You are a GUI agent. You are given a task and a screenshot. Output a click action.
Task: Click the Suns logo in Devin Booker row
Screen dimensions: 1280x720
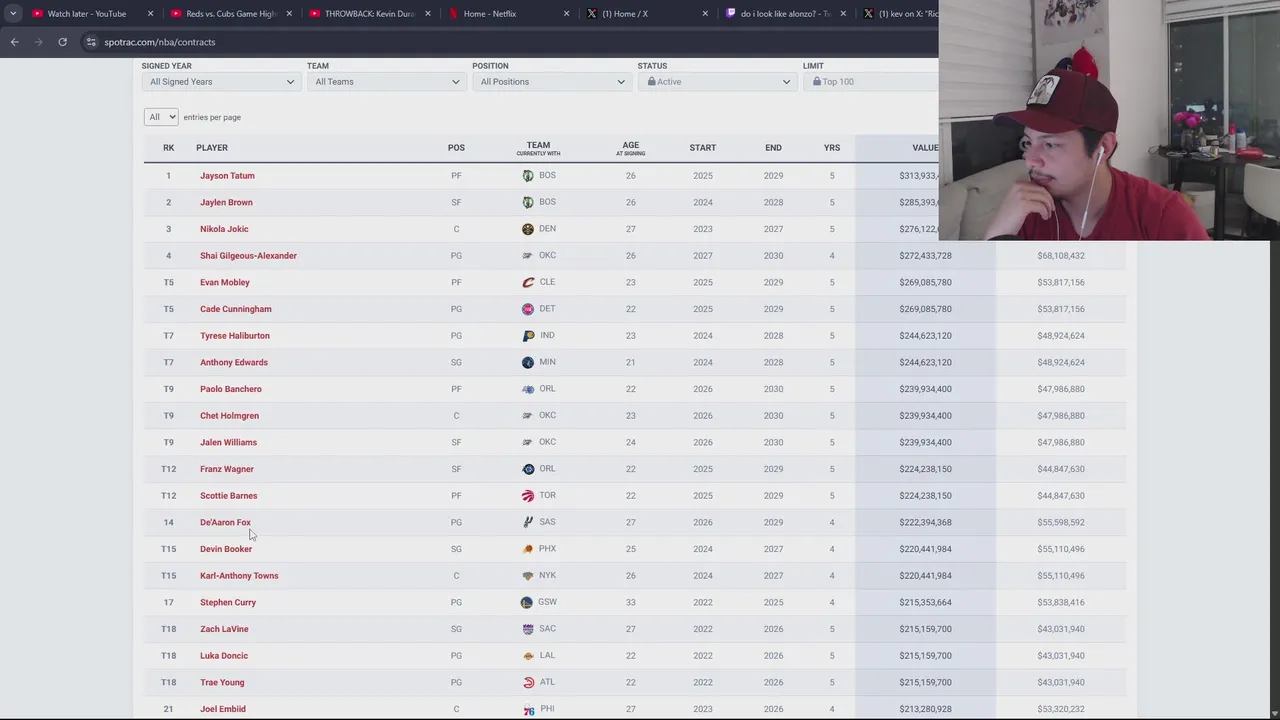pyautogui.click(x=528, y=549)
